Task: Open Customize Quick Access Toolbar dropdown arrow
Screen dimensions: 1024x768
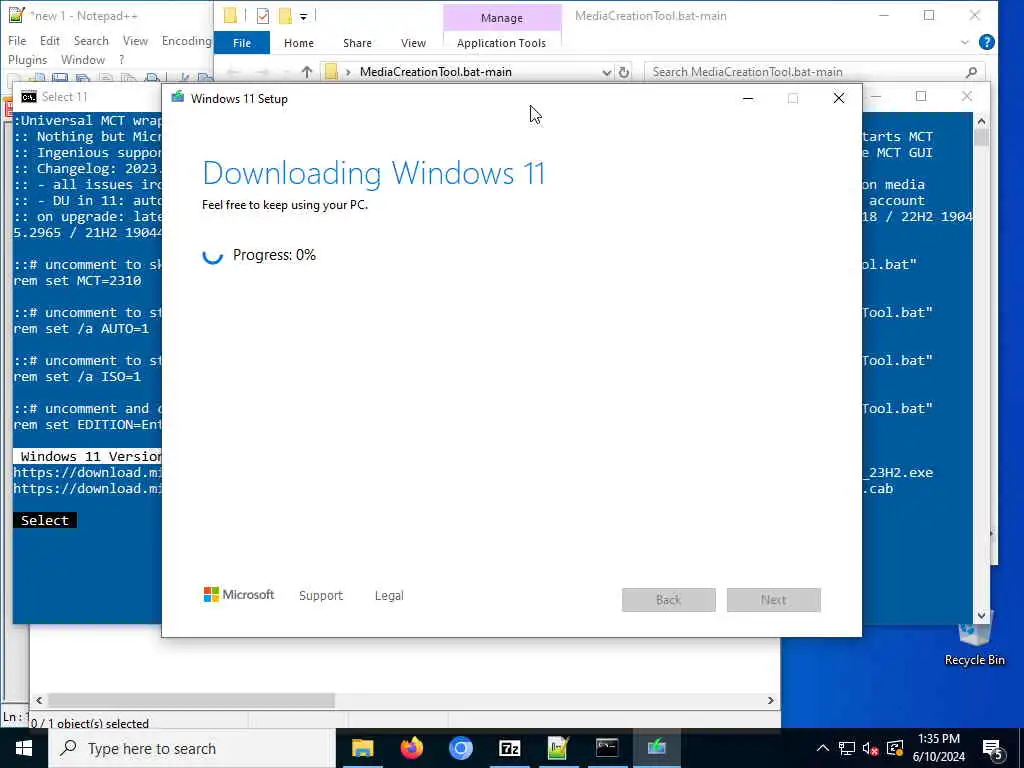Action: (x=303, y=16)
